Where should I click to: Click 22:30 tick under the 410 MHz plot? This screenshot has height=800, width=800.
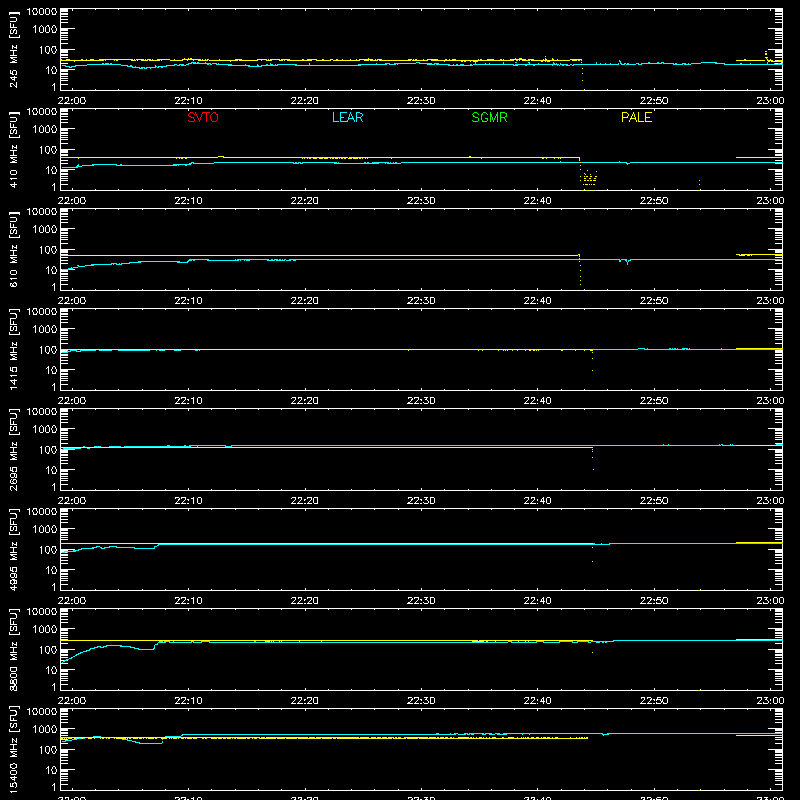click(x=421, y=201)
